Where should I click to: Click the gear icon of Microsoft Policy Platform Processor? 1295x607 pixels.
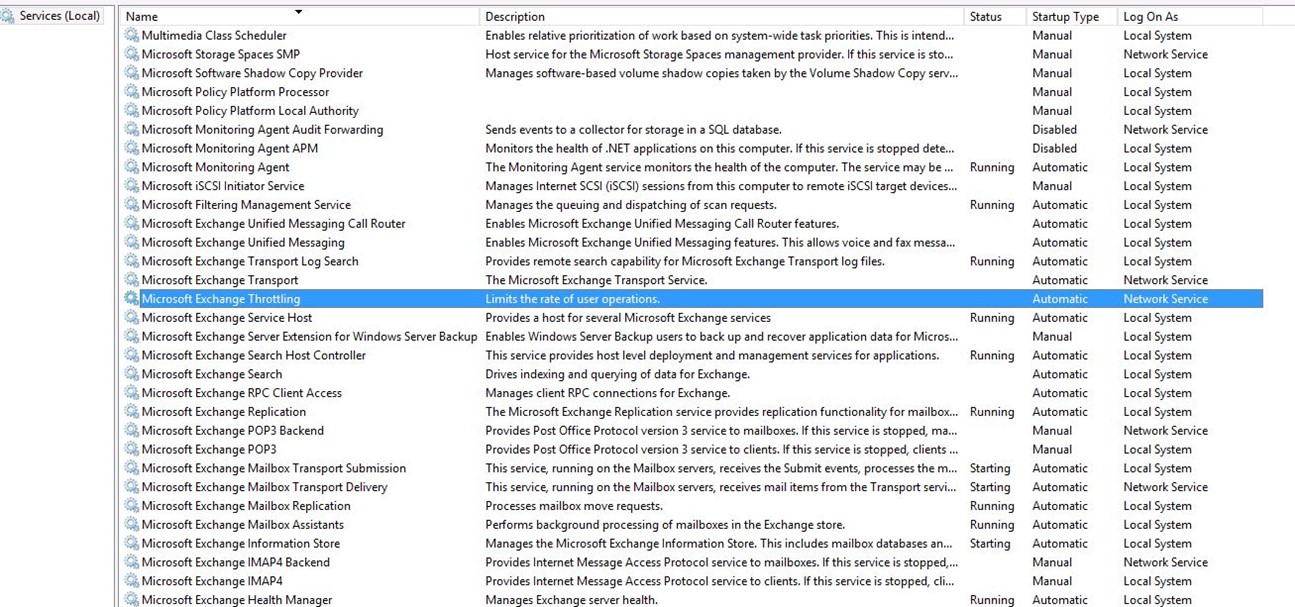[x=132, y=92]
